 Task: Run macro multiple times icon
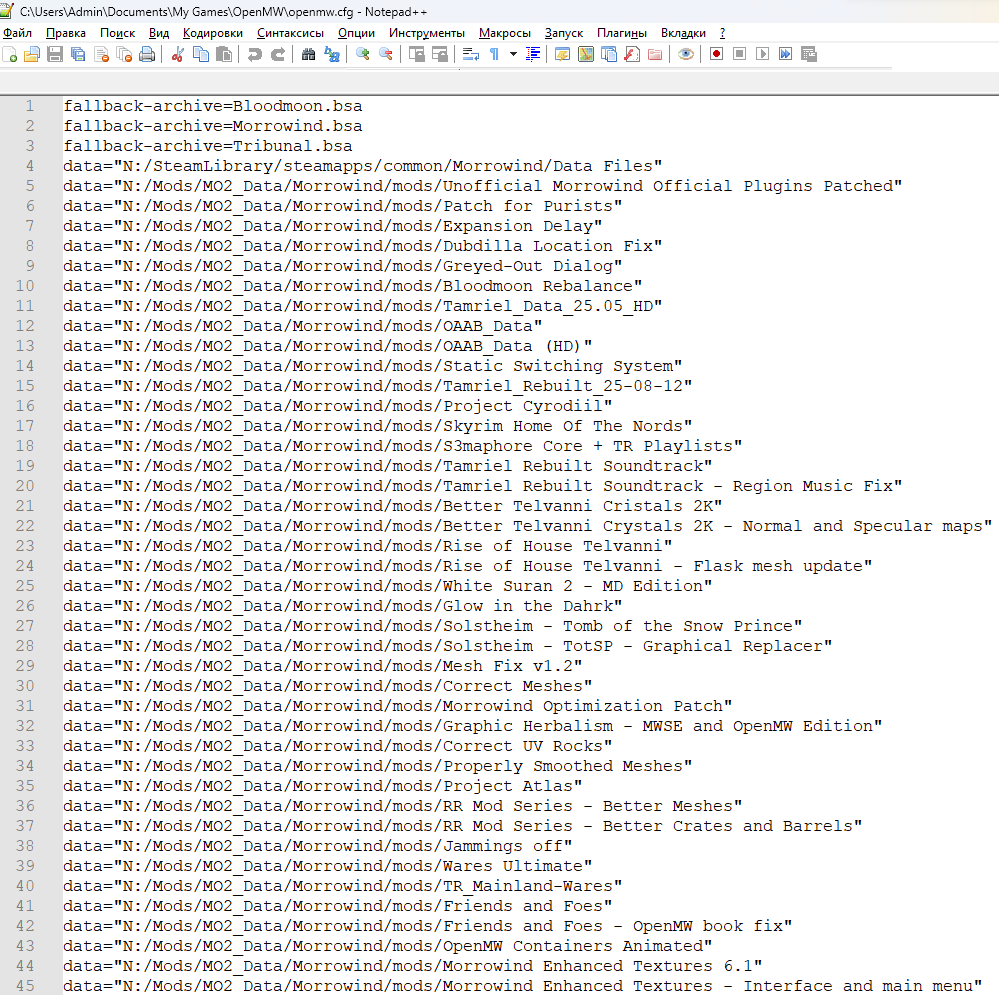785,55
